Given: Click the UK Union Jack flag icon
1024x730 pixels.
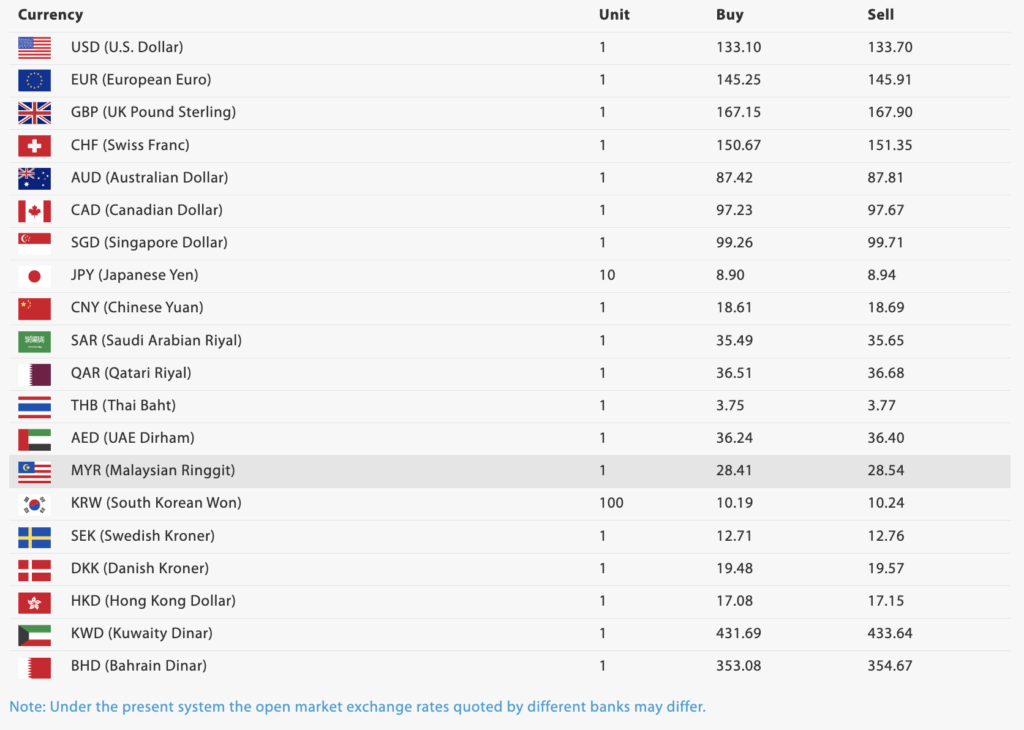Looking at the screenshot, I should pyautogui.click(x=34, y=112).
